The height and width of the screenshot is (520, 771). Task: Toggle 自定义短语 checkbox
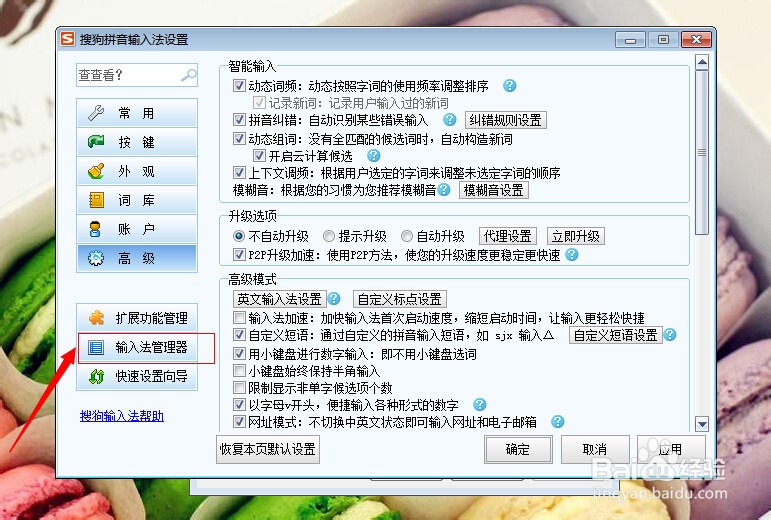tap(239, 335)
